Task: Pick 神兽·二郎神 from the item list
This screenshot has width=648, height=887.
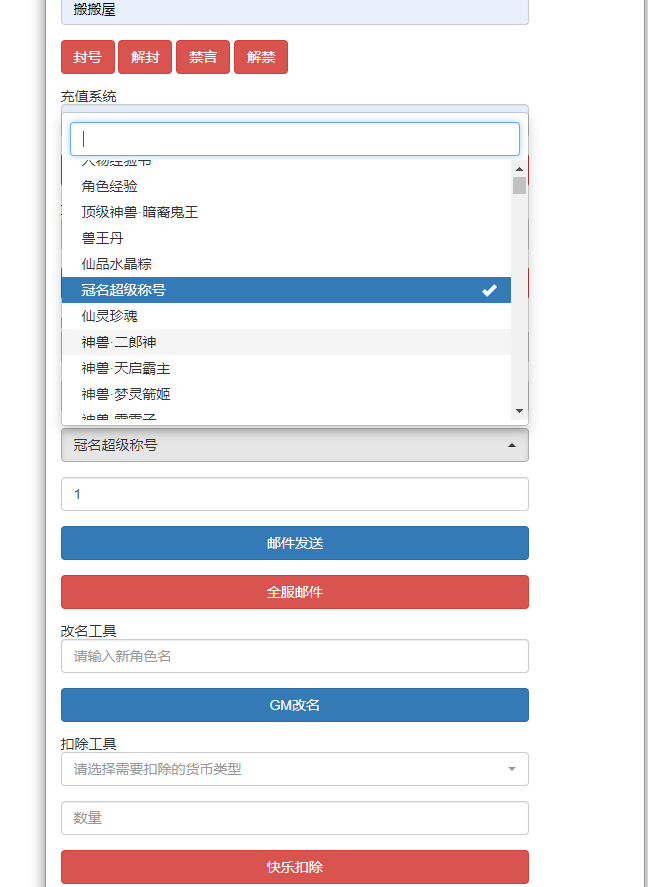Action: (119, 342)
